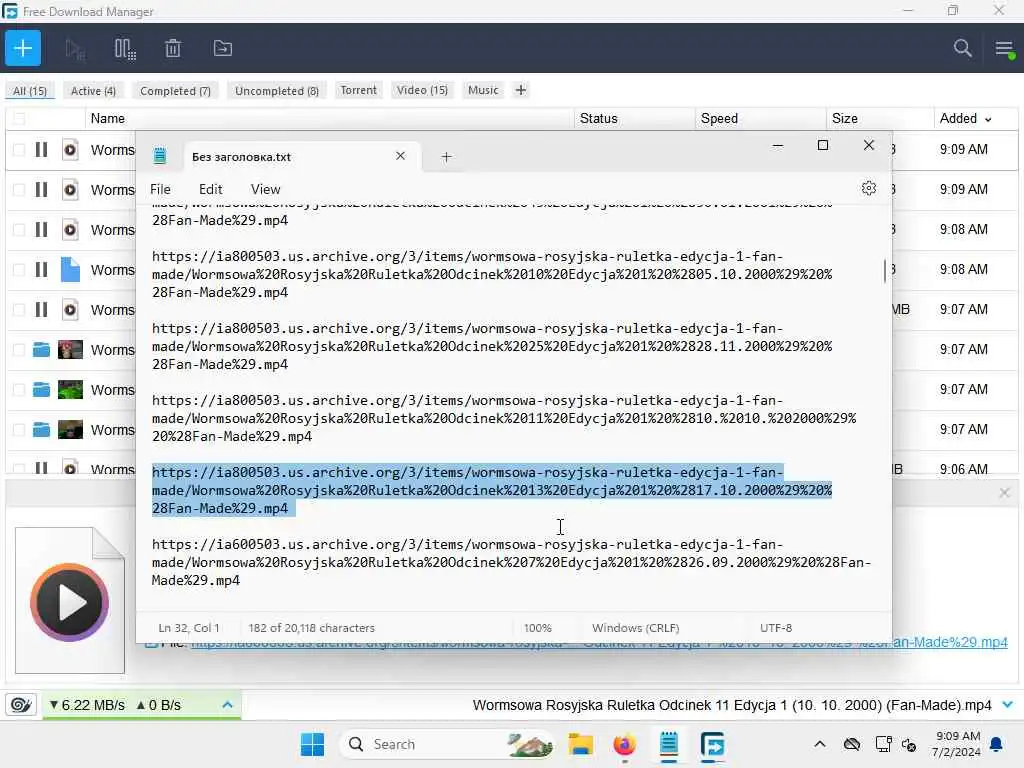
Task: Pause button on the MB-sized 9:07 AM download row
Action: pos(41,310)
